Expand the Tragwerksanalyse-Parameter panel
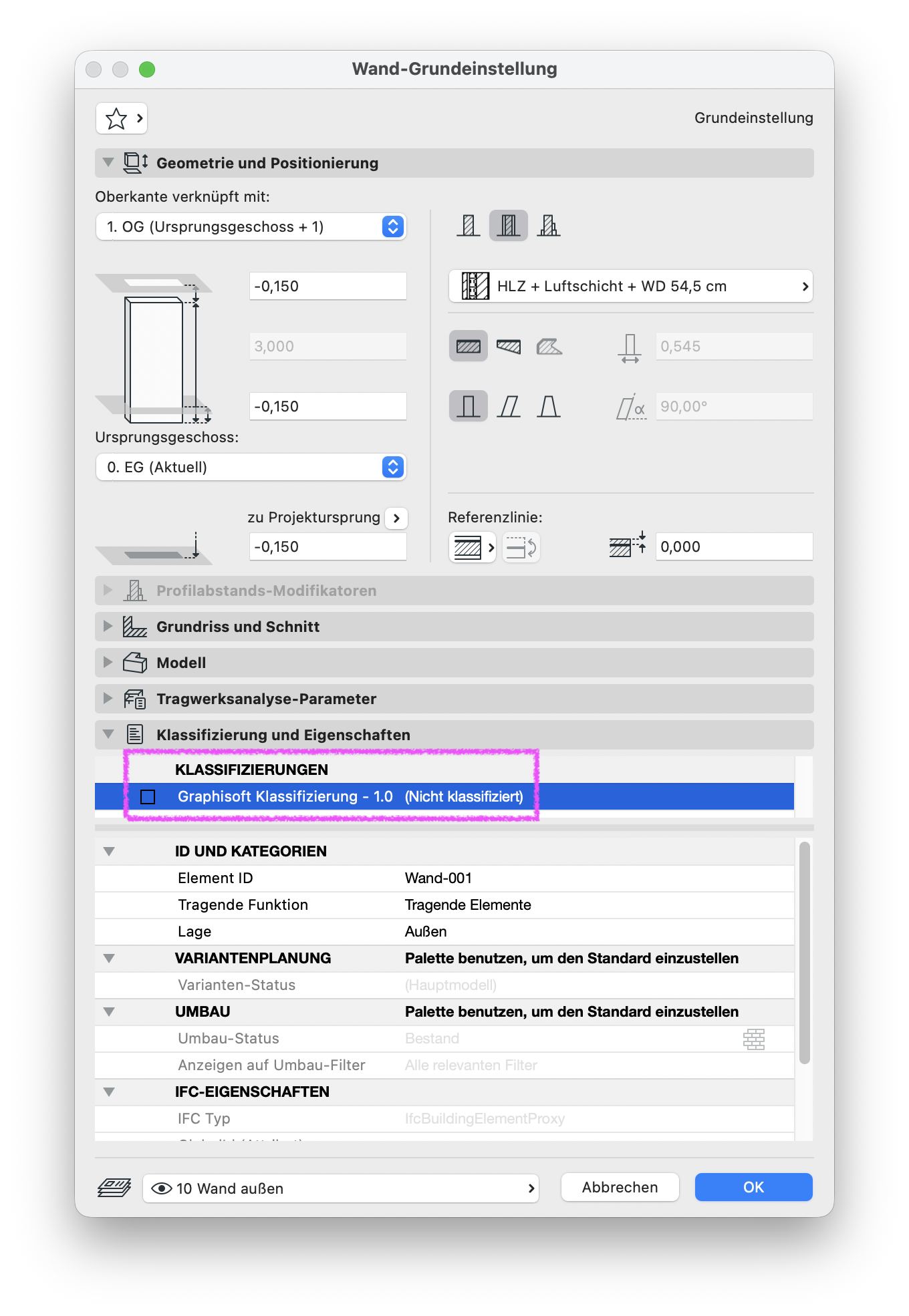 click(x=108, y=699)
